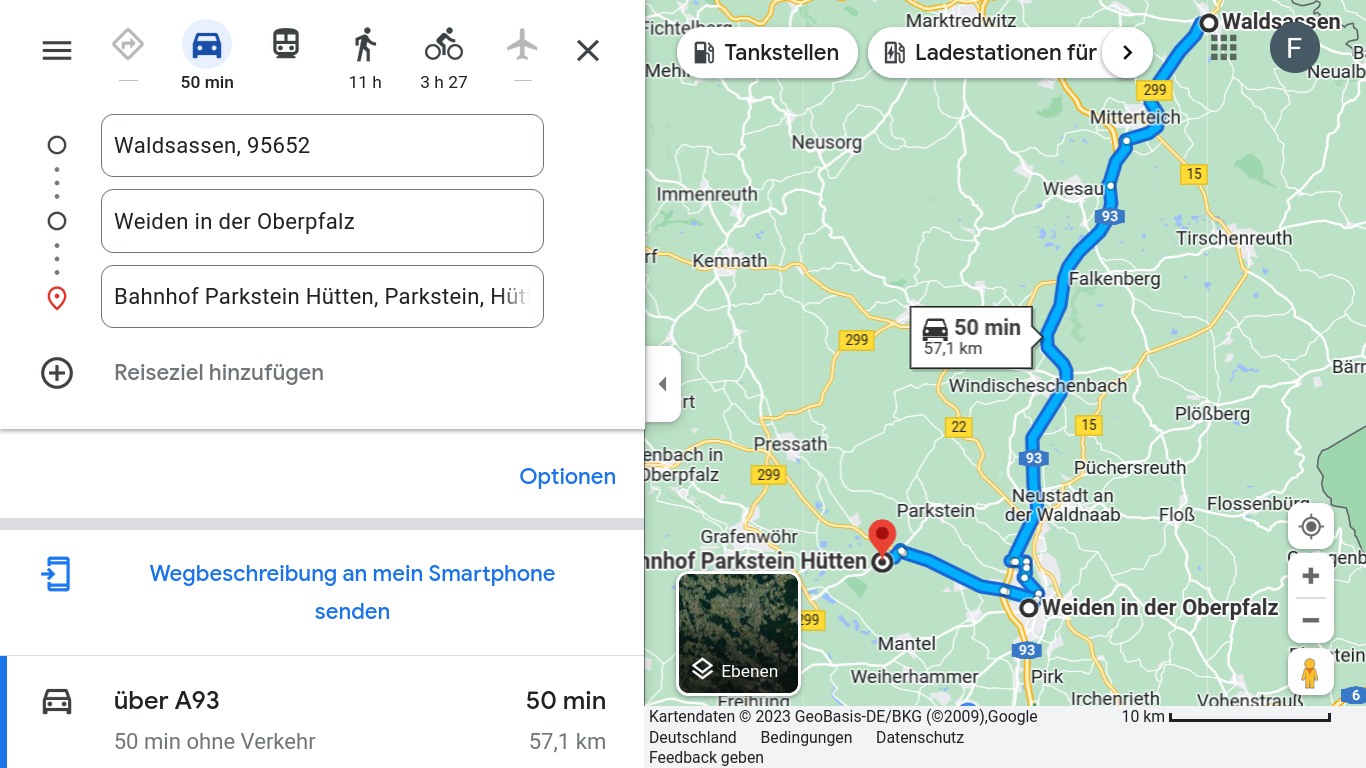Open the Ebenen layers thumbnail
Screen dimensions: 1366x768
[738, 633]
